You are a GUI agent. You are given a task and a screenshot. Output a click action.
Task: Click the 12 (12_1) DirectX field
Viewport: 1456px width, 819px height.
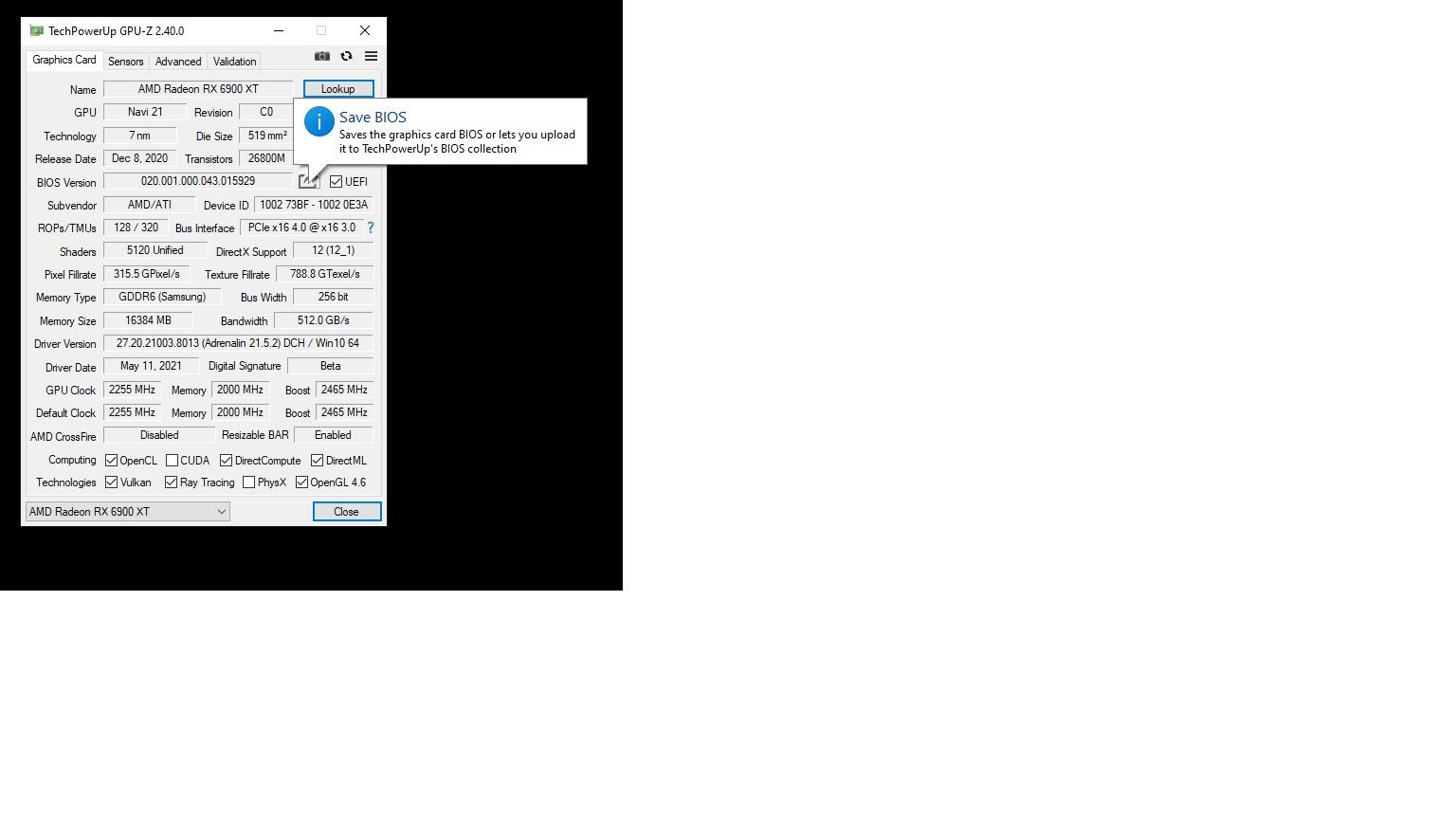(333, 250)
